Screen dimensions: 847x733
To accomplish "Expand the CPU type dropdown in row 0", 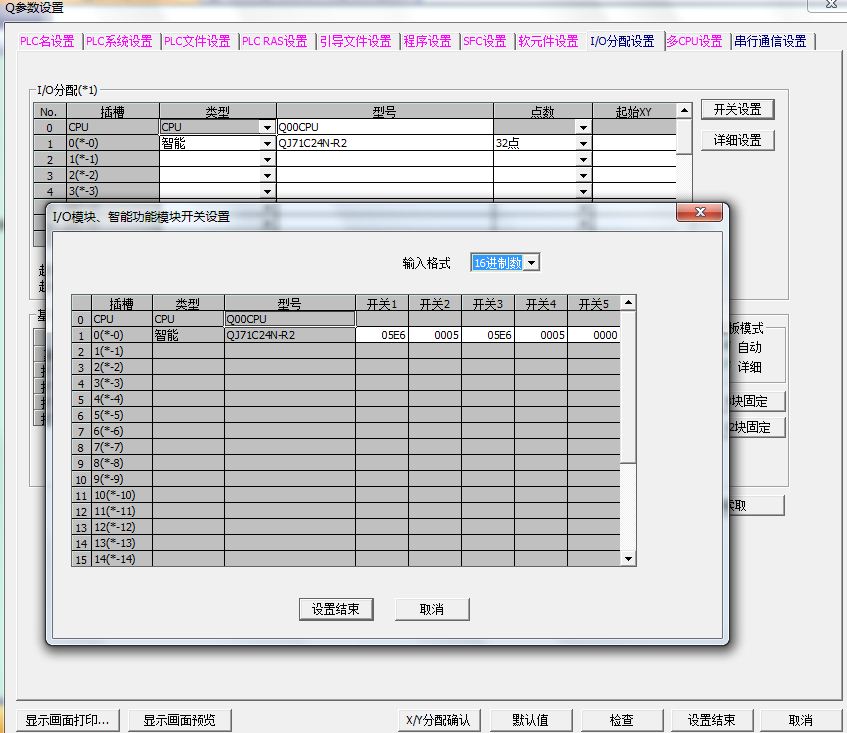I will point(267,128).
